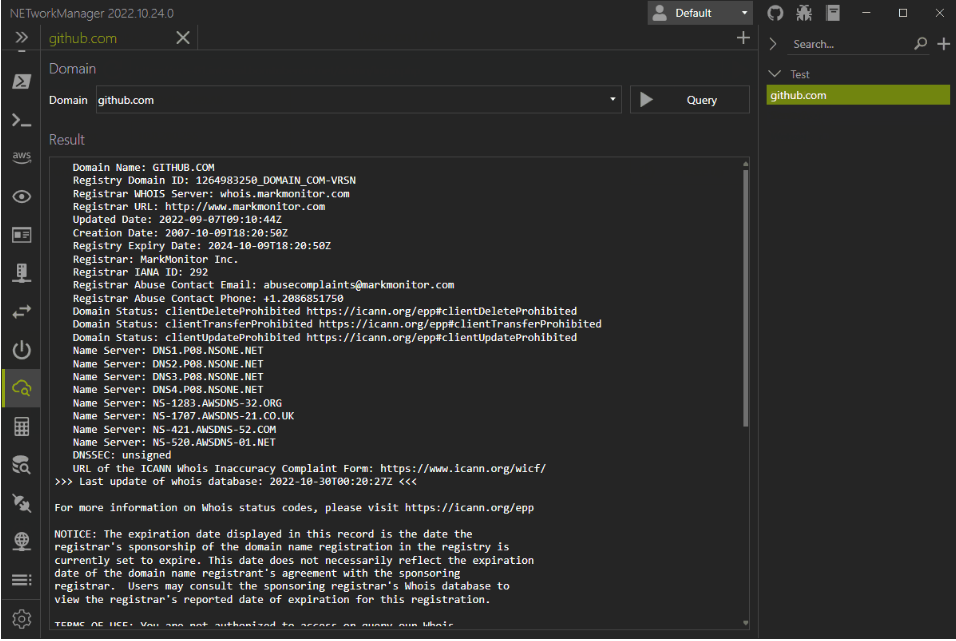The image size is (956, 641).
Task: Select the PowerShell tool
Action: 22,81
